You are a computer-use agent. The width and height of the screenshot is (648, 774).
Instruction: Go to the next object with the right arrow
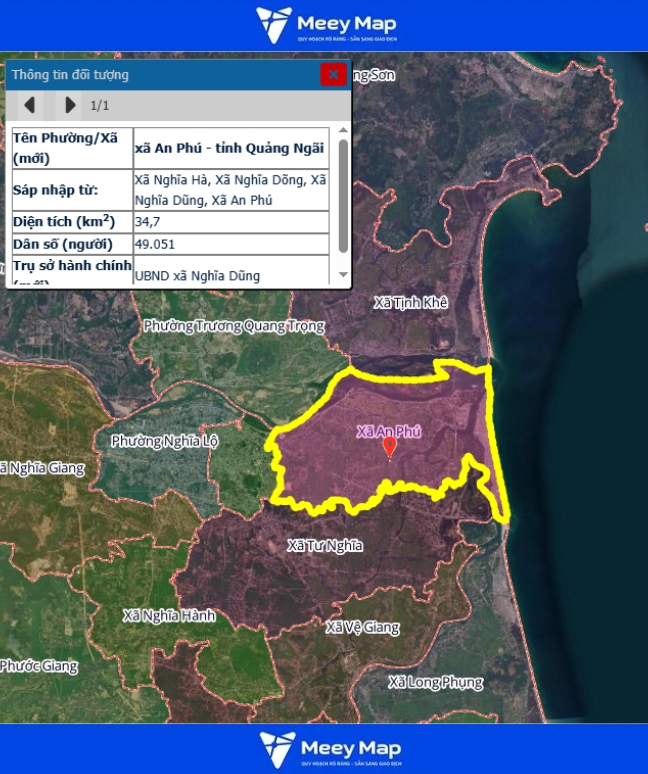click(69, 105)
